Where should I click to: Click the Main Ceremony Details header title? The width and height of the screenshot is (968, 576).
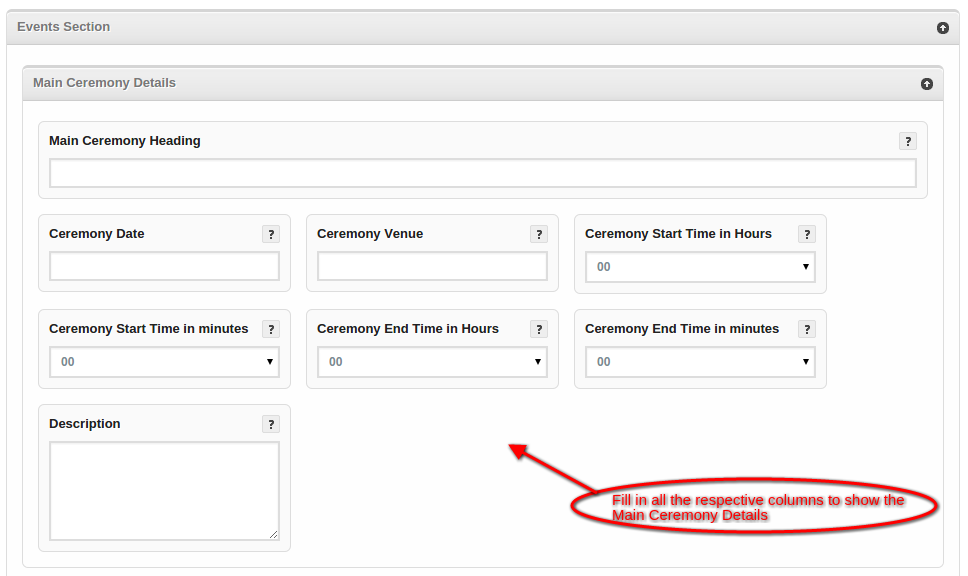tap(104, 83)
